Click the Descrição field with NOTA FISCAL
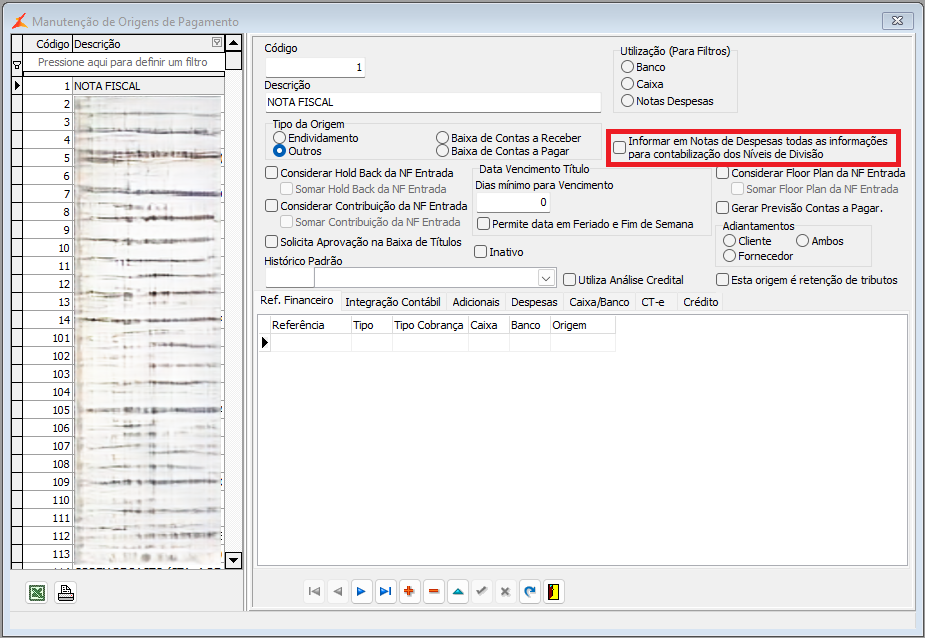The height and width of the screenshot is (638, 925). (433, 102)
